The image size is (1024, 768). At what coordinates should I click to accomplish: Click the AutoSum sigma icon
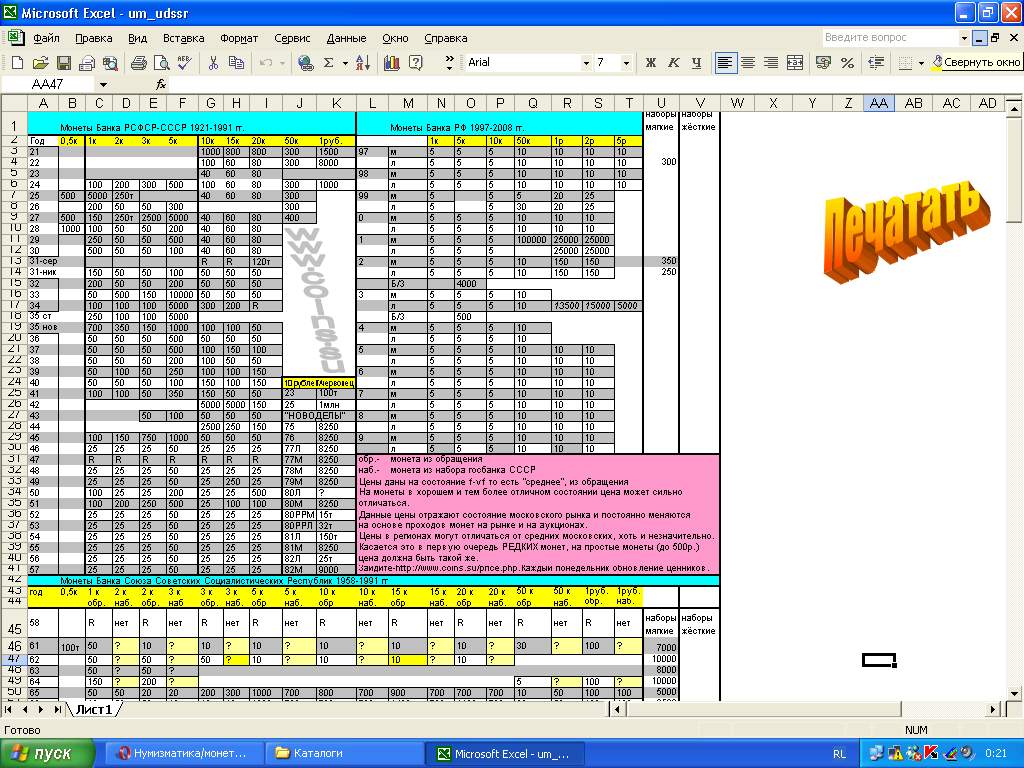coord(328,62)
